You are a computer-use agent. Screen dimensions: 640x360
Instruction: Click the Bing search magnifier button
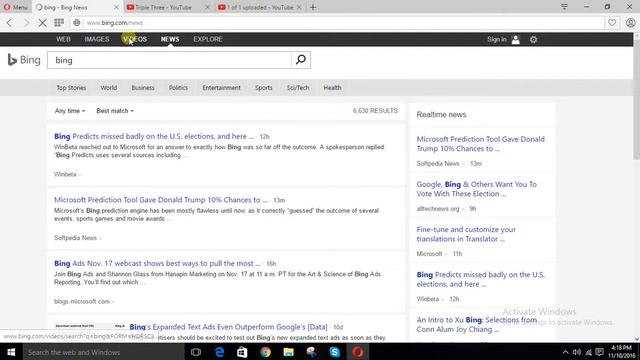pos(301,60)
